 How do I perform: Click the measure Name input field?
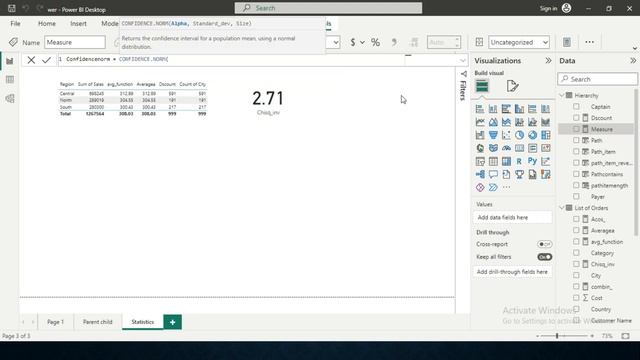pos(75,42)
